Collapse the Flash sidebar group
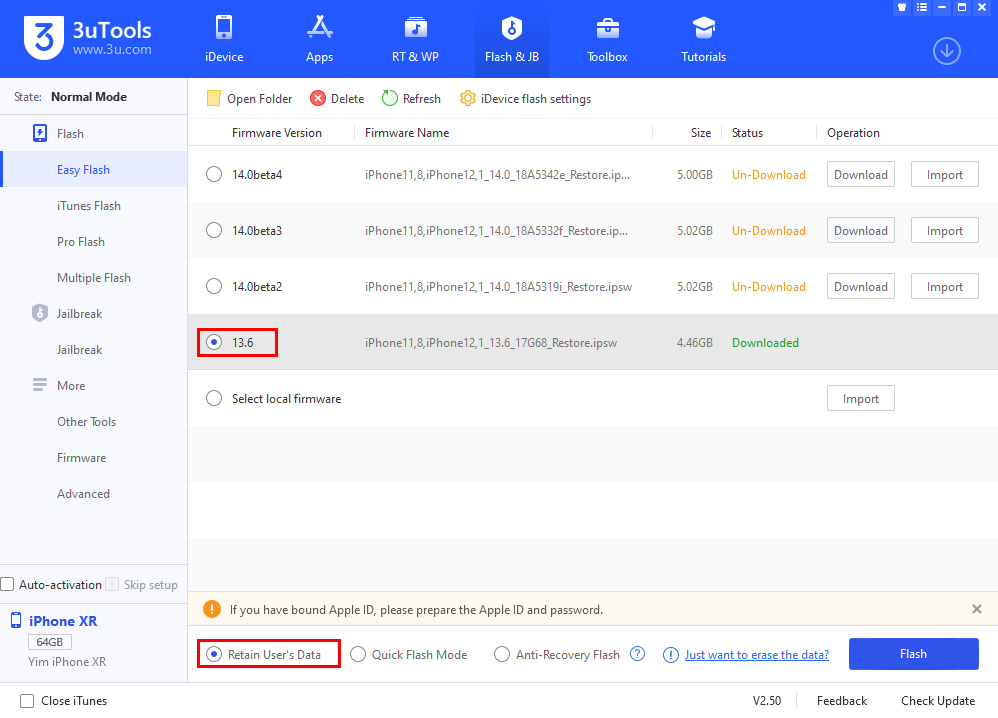The width and height of the screenshot is (998, 718). 40,134
